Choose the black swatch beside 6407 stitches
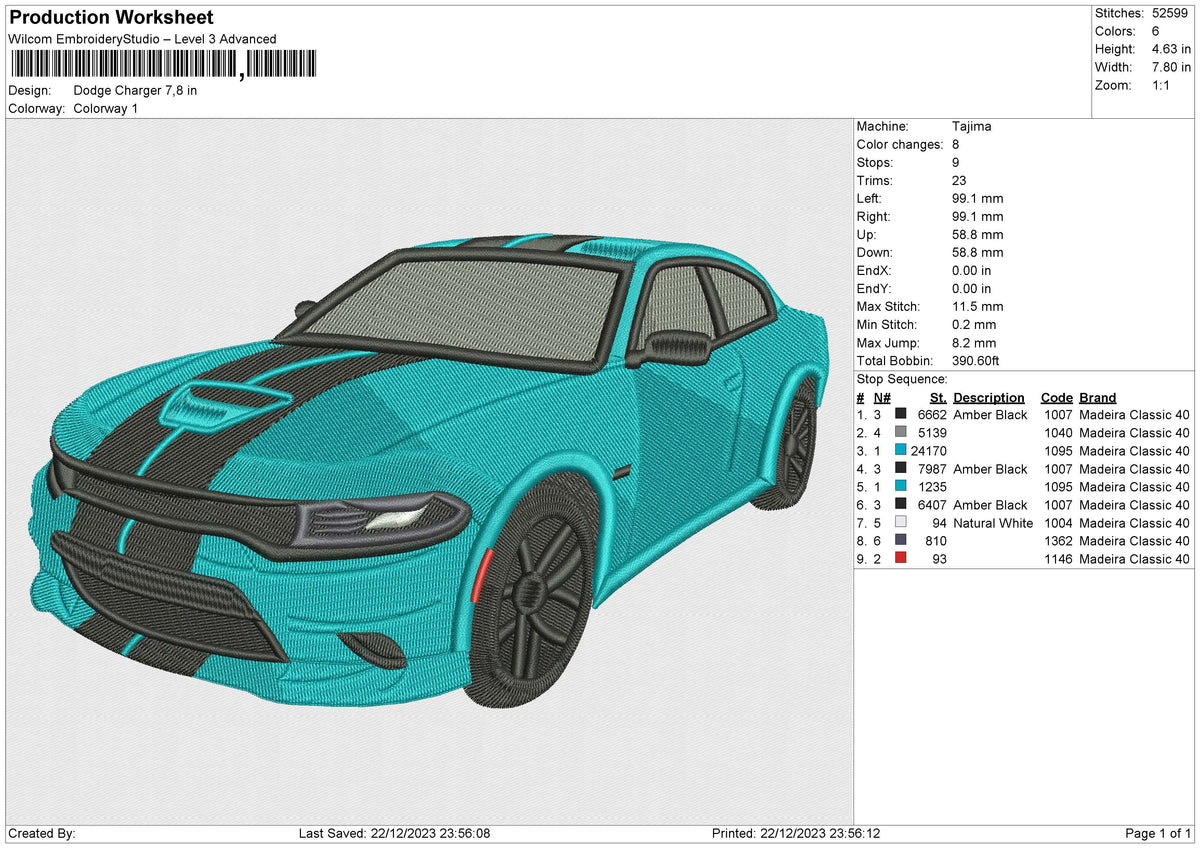Screen dimensions: 1200x848 tap(901, 505)
